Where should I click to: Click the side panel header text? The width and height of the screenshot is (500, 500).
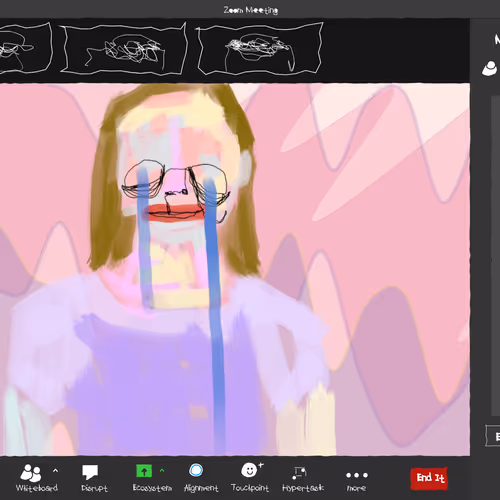click(497, 40)
